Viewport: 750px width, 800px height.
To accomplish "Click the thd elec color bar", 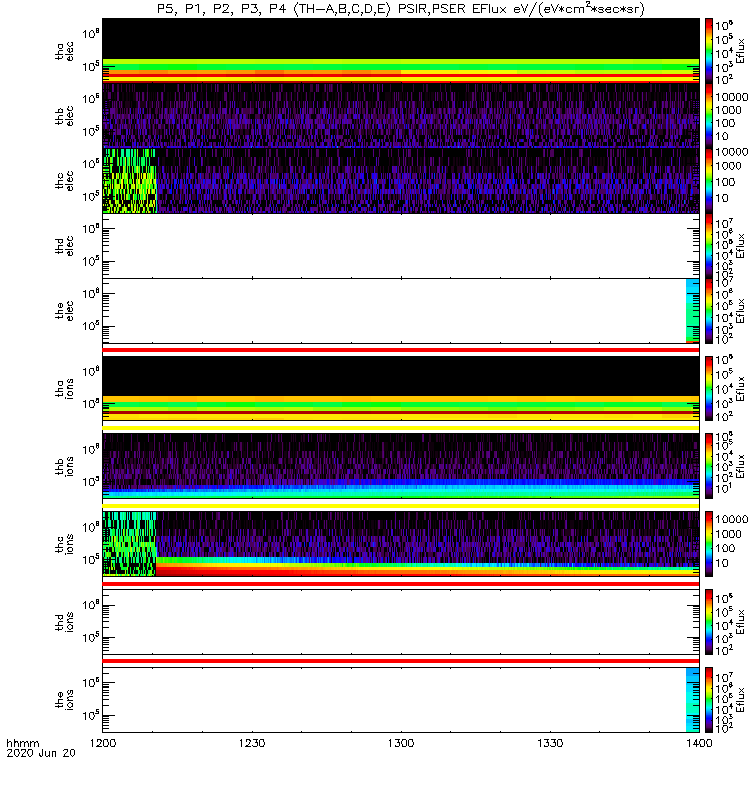I will tap(709, 245).
